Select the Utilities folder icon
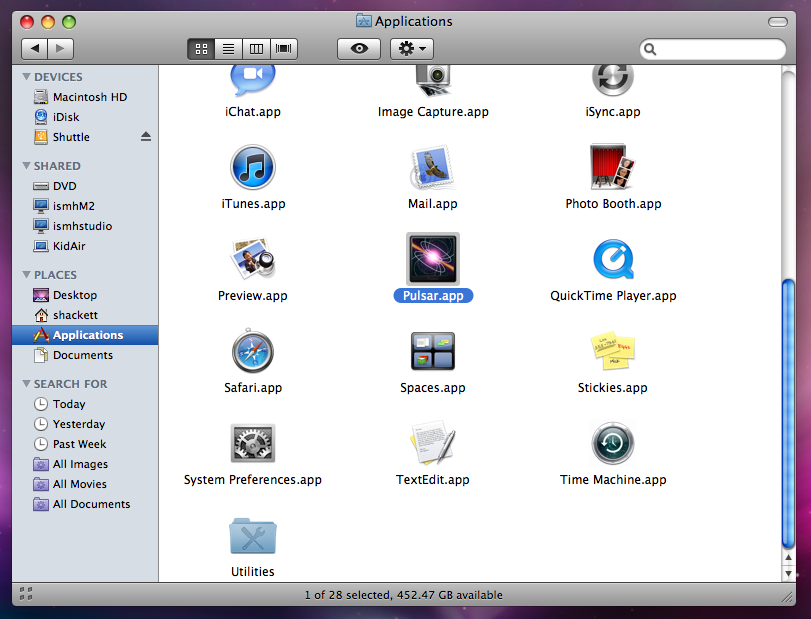 pos(253,536)
